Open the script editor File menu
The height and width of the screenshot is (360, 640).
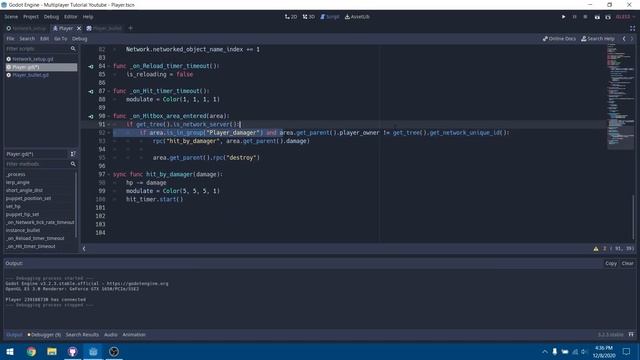click(10, 39)
